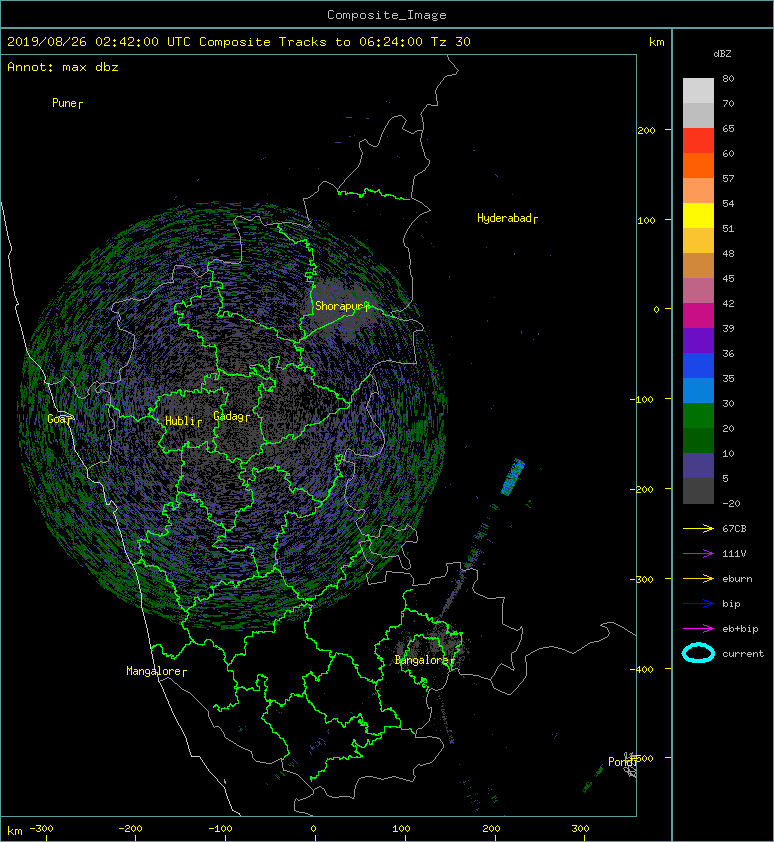Click the dBZ scale heading
Viewport: 774px width, 842px height.
[722, 54]
